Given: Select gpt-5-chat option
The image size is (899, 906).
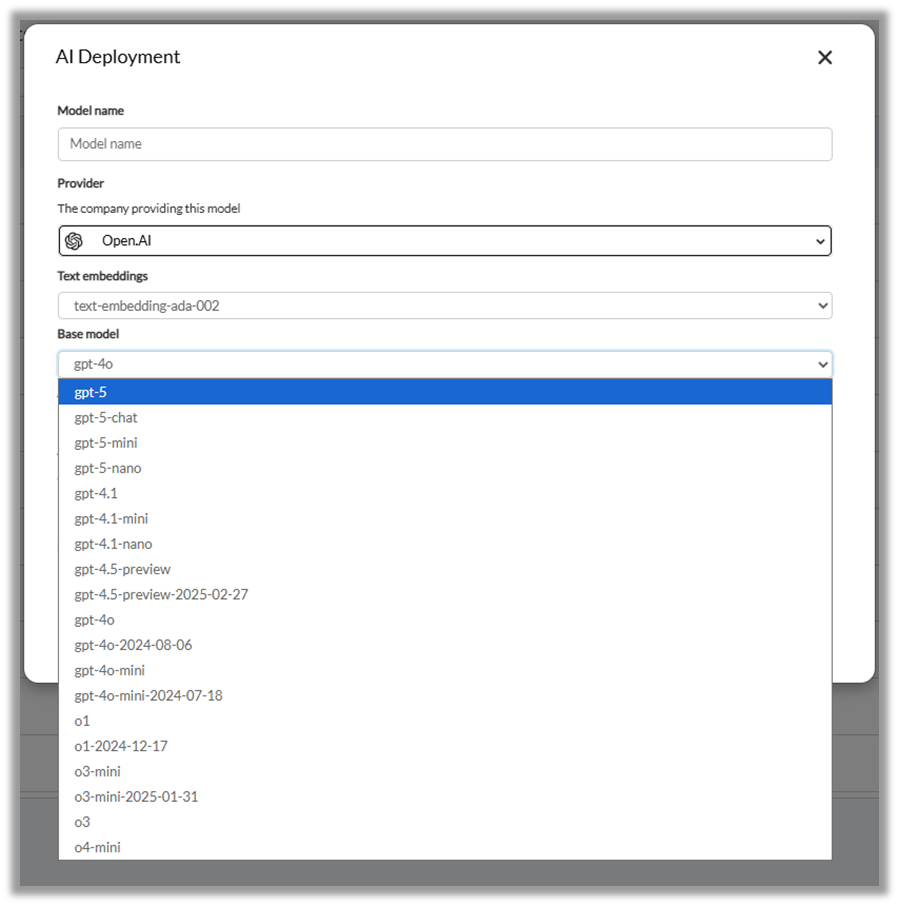Looking at the screenshot, I should point(445,418).
